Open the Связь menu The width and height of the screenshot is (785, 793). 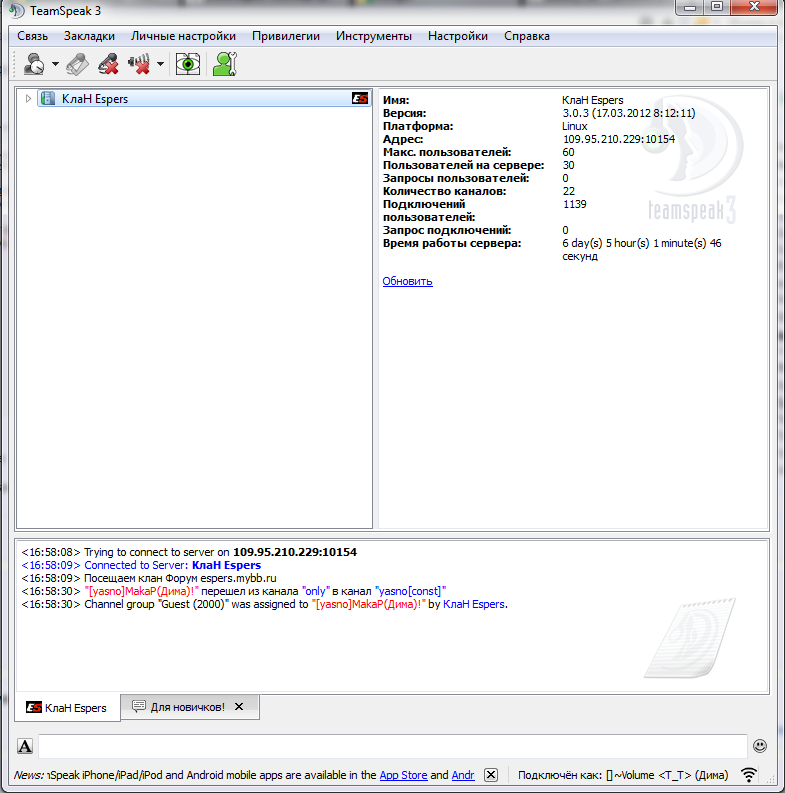tap(32, 36)
